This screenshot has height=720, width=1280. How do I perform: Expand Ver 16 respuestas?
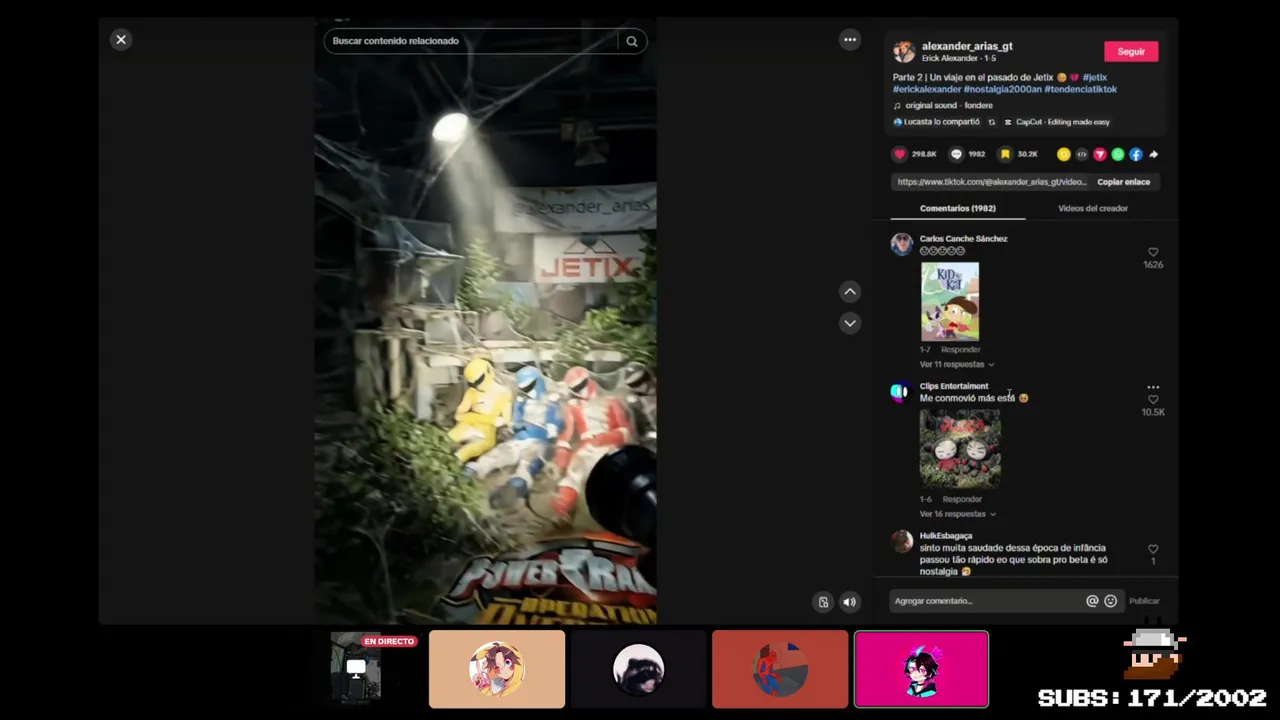pyautogui.click(x=957, y=514)
